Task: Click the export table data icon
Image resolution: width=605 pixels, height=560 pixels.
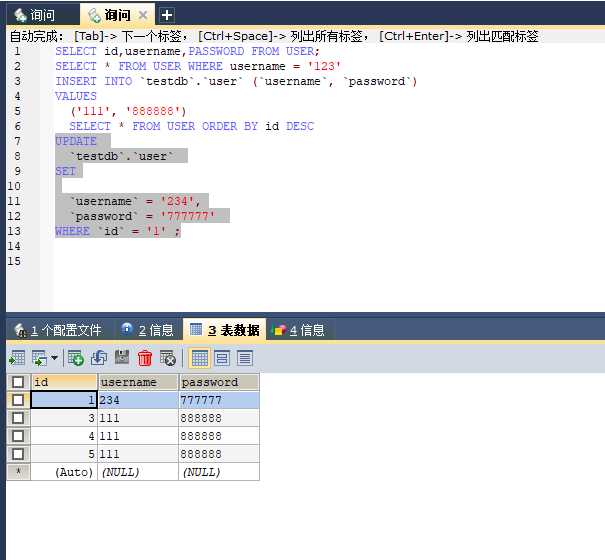Action: [17, 358]
